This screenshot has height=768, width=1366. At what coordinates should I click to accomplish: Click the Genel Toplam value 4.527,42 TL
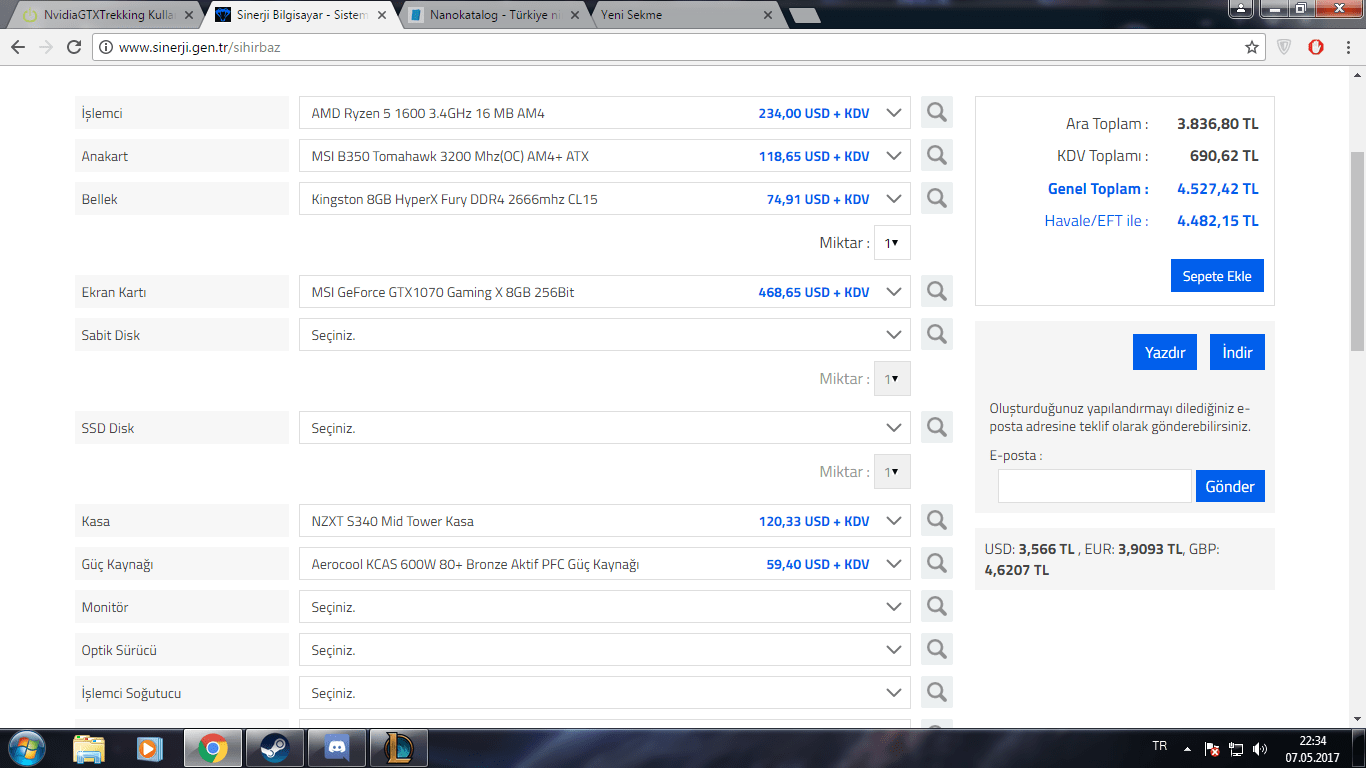tap(1218, 188)
